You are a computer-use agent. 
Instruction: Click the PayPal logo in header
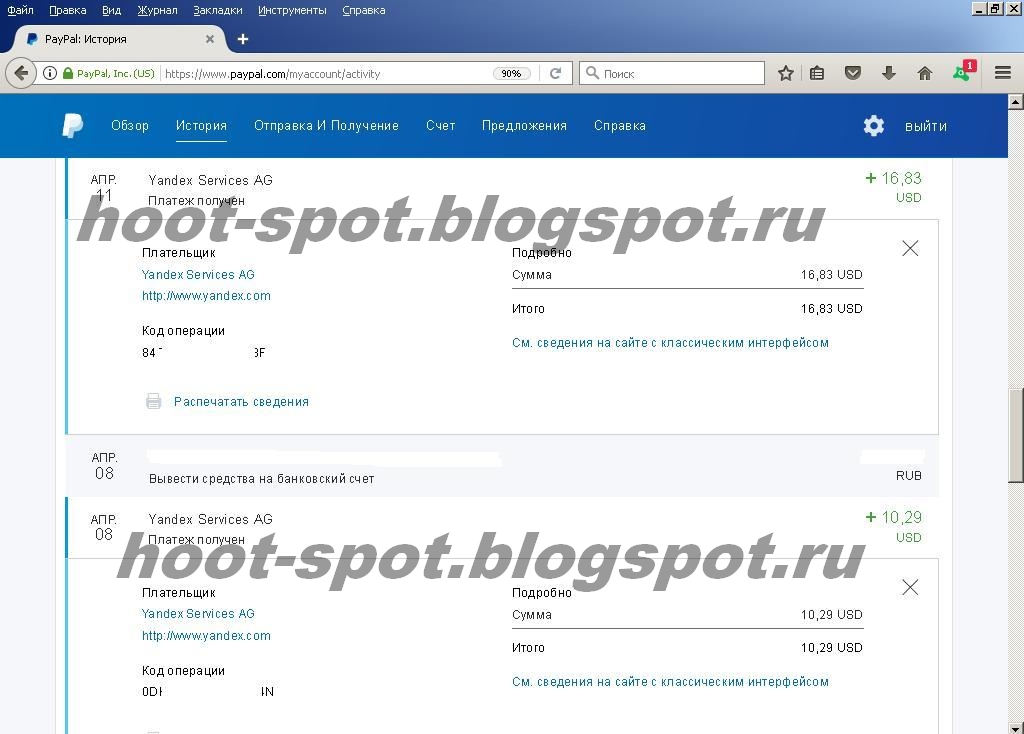72,125
